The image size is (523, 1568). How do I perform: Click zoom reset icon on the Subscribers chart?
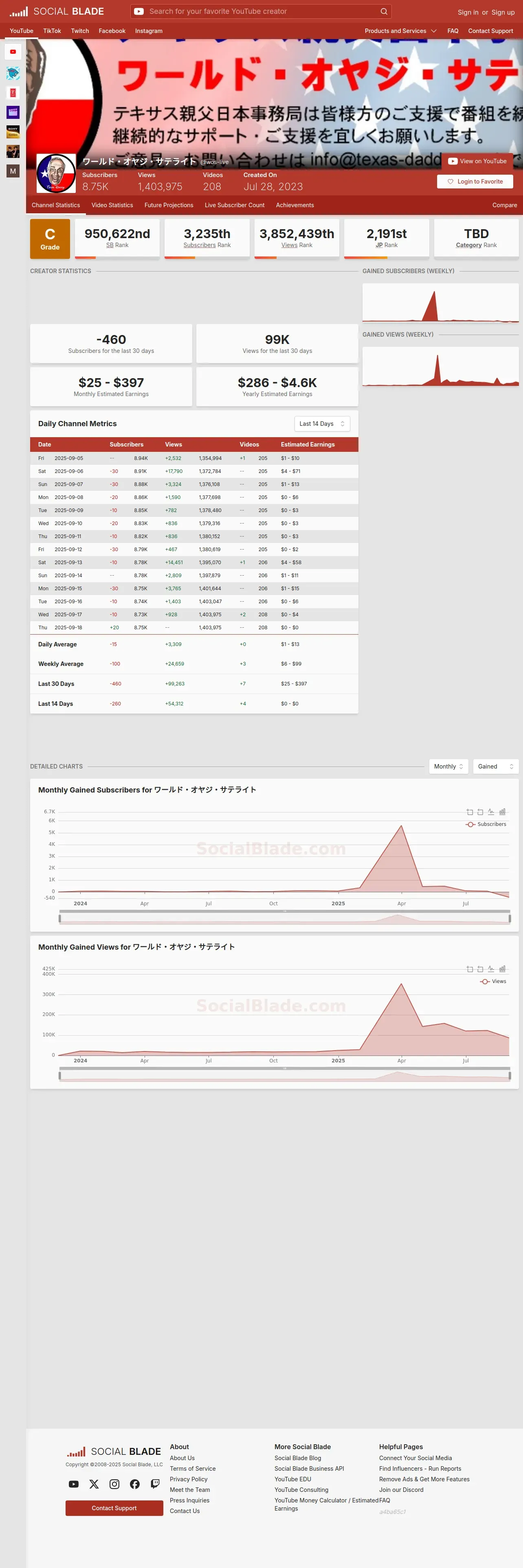coord(480,811)
